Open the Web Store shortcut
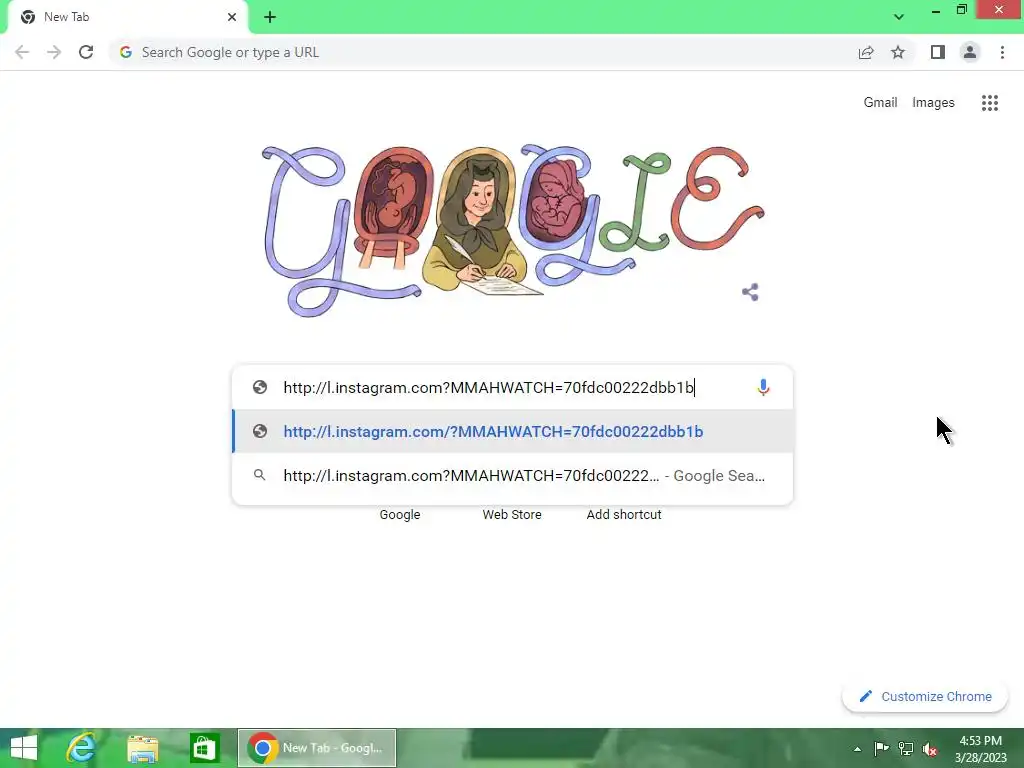Viewport: 1024px width, 768px height. coord(512,515)
